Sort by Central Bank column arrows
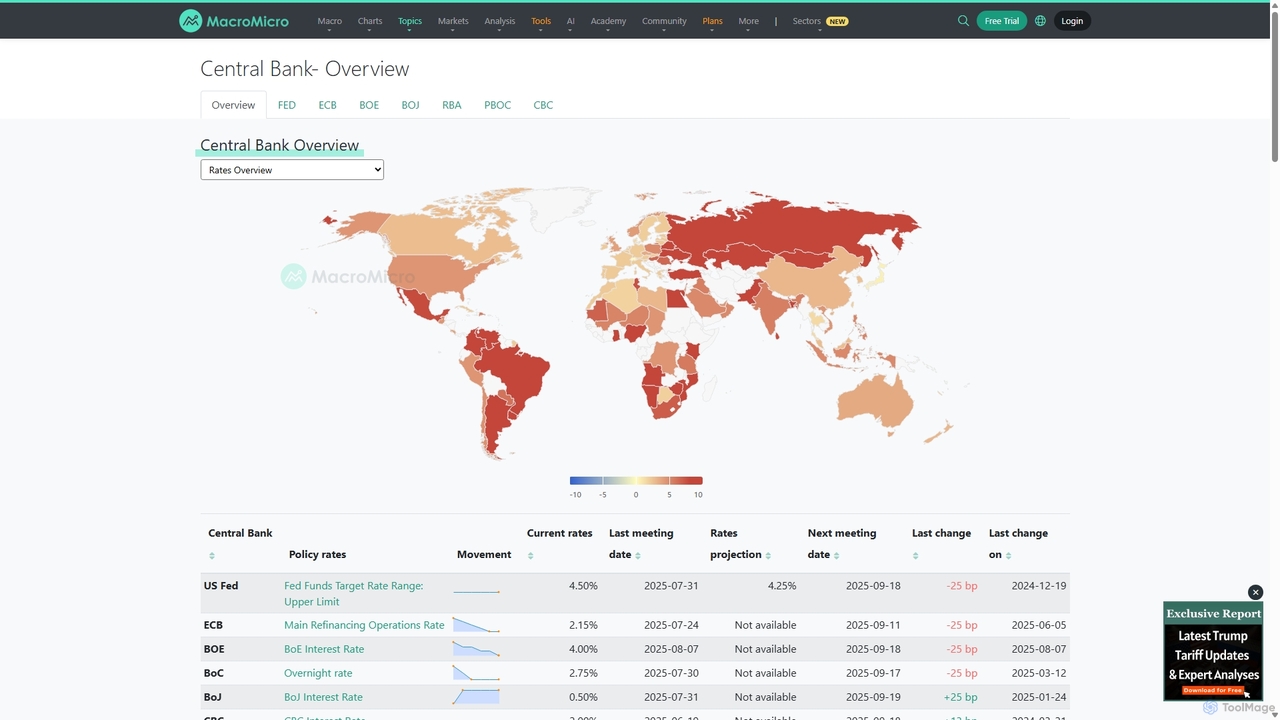The height and width of the screenshot is (720, 1280). pyautogui.click(x=212, y=556)
